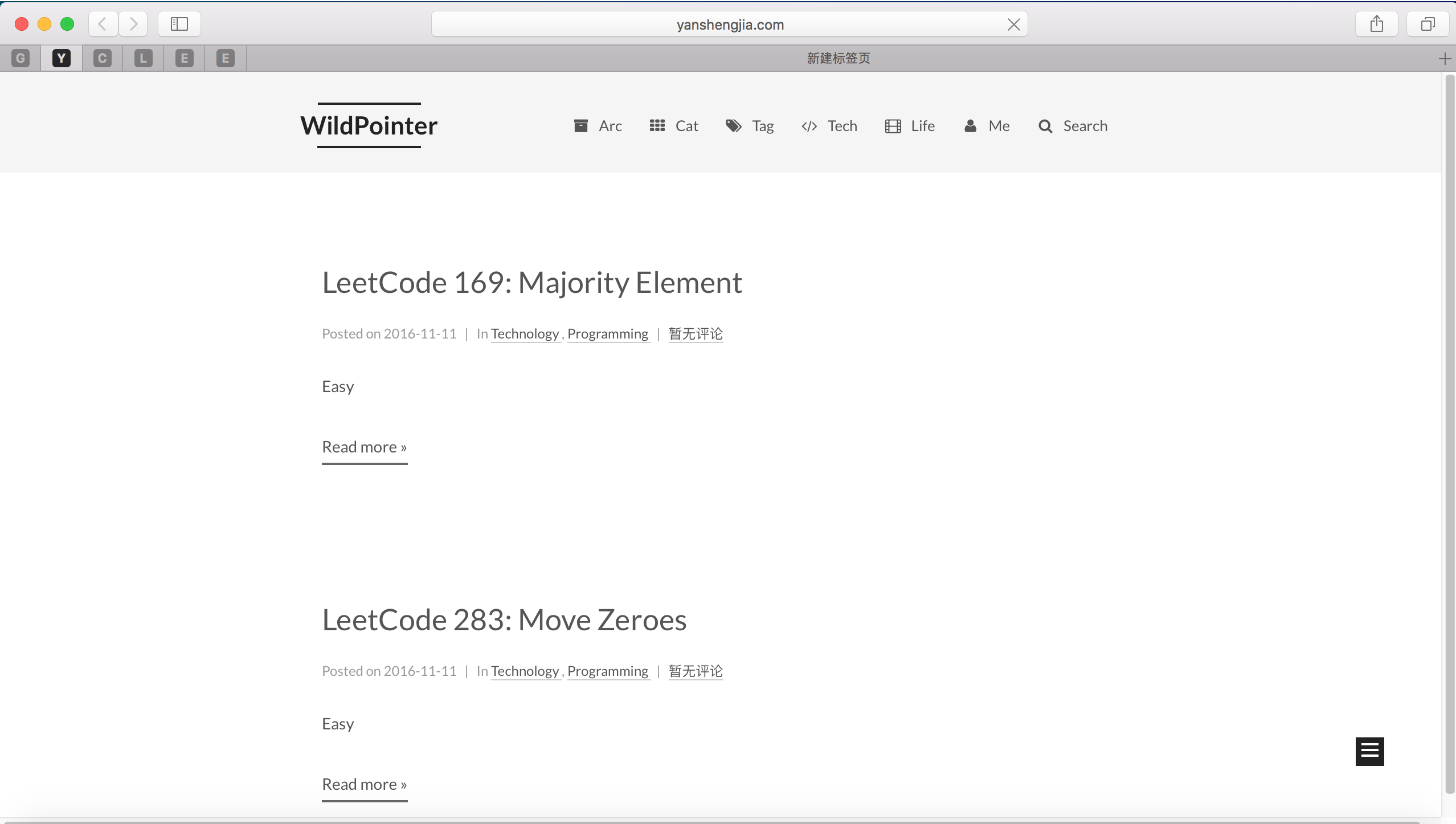Click the Tag label icon

point(734,126)
